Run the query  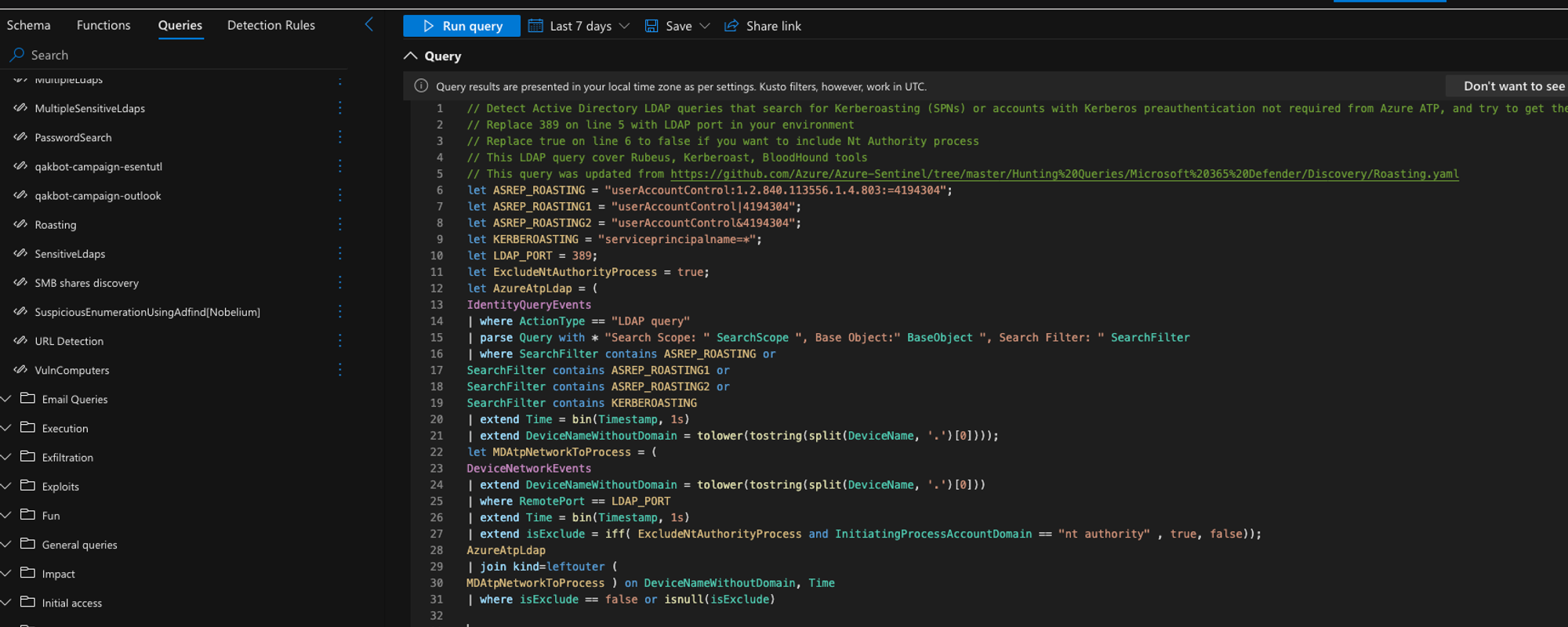[462, 26]
